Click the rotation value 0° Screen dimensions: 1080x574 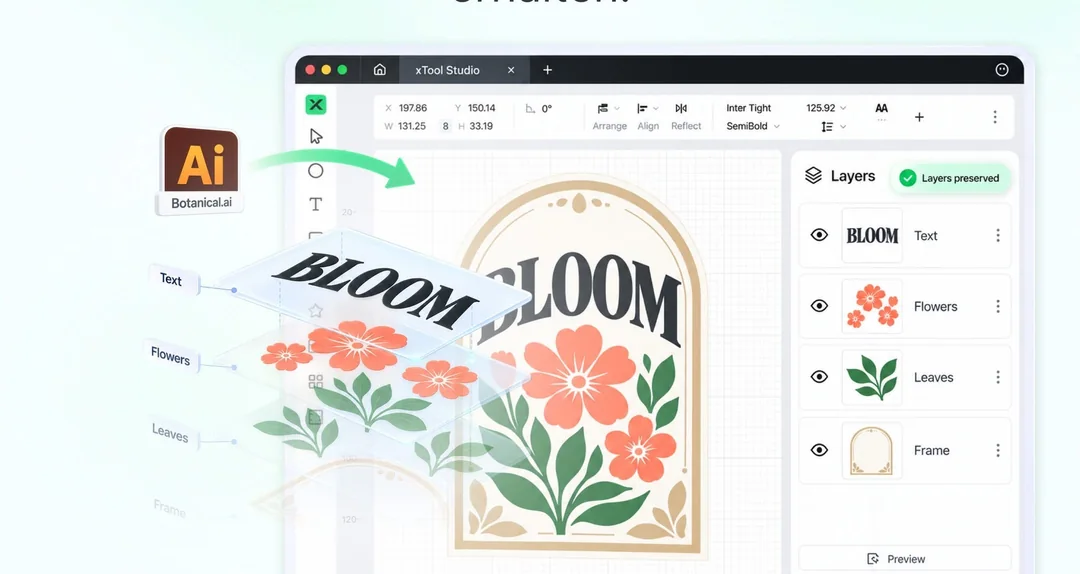(x=547, y=108)
